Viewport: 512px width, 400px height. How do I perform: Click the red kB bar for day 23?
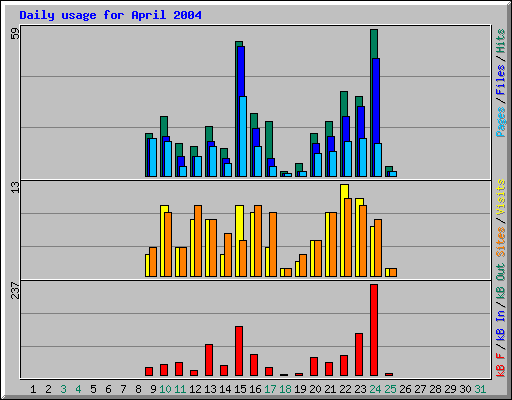click(359, 354)
